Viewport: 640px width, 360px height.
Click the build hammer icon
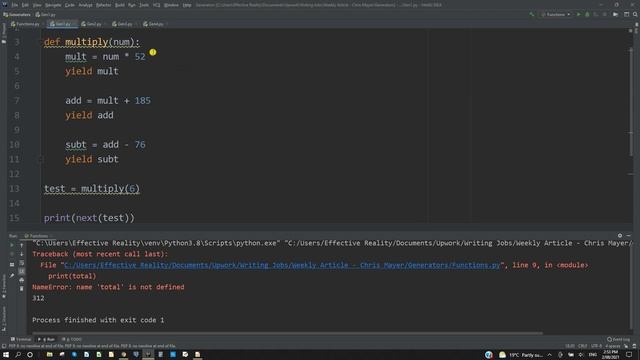click(531, 15)
